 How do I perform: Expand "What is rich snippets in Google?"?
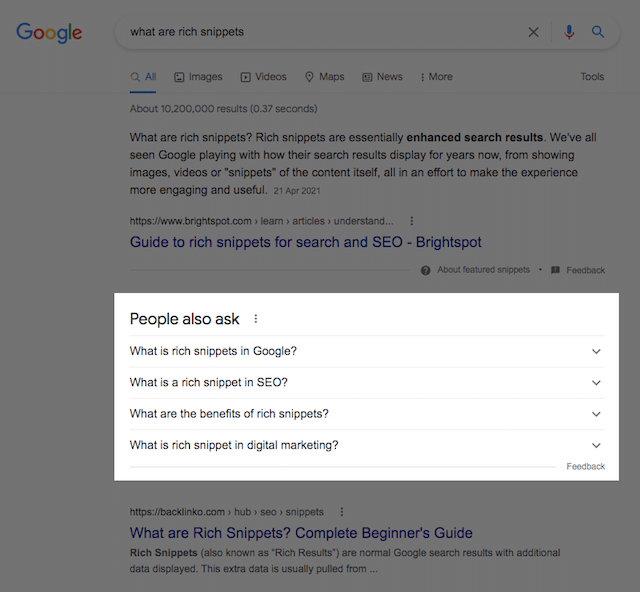click(596, 351)
